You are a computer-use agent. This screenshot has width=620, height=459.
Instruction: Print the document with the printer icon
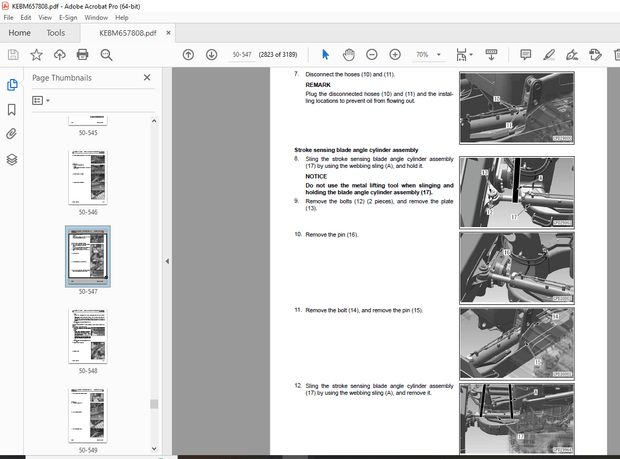click(x=83, y=55)
